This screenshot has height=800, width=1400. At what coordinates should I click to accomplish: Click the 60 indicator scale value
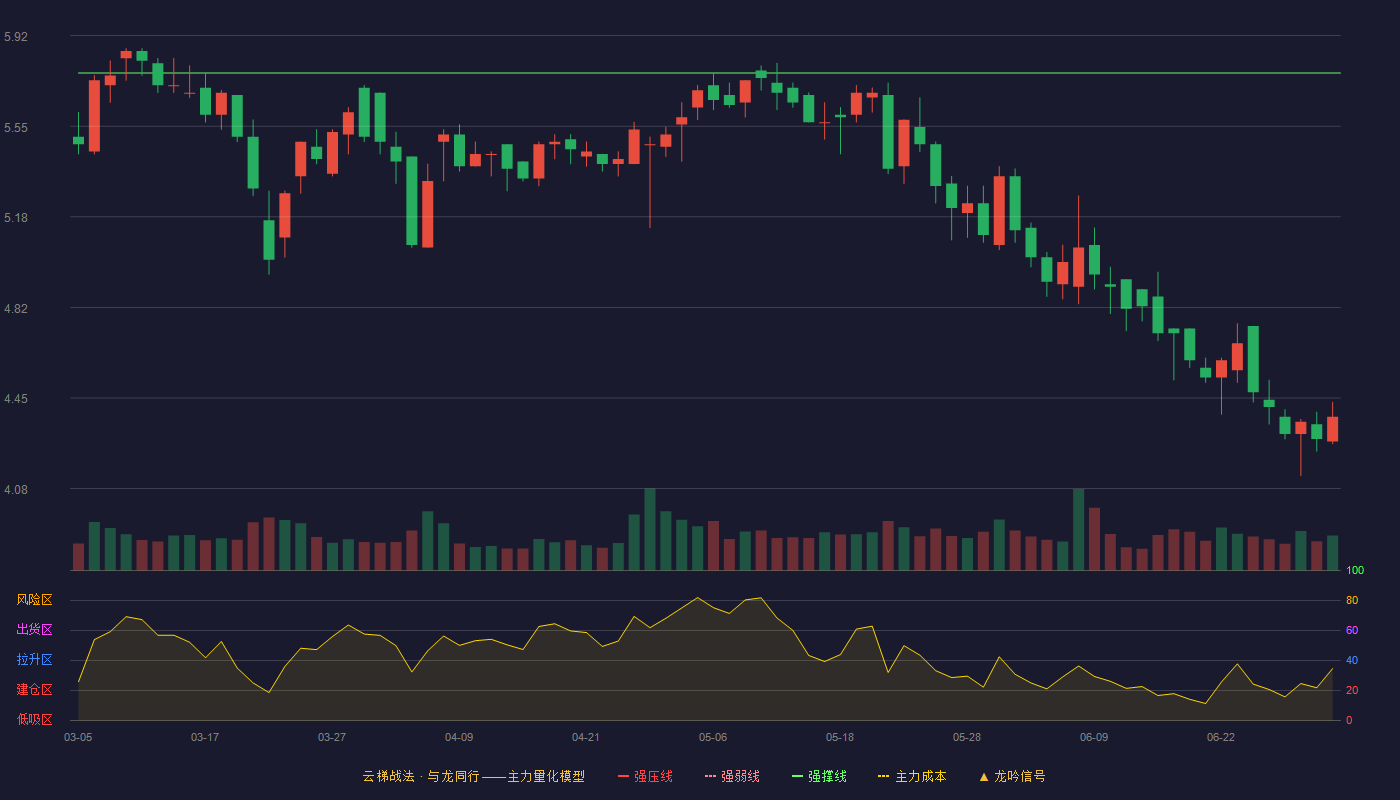pyautogui.click(x=1352, y=630)
